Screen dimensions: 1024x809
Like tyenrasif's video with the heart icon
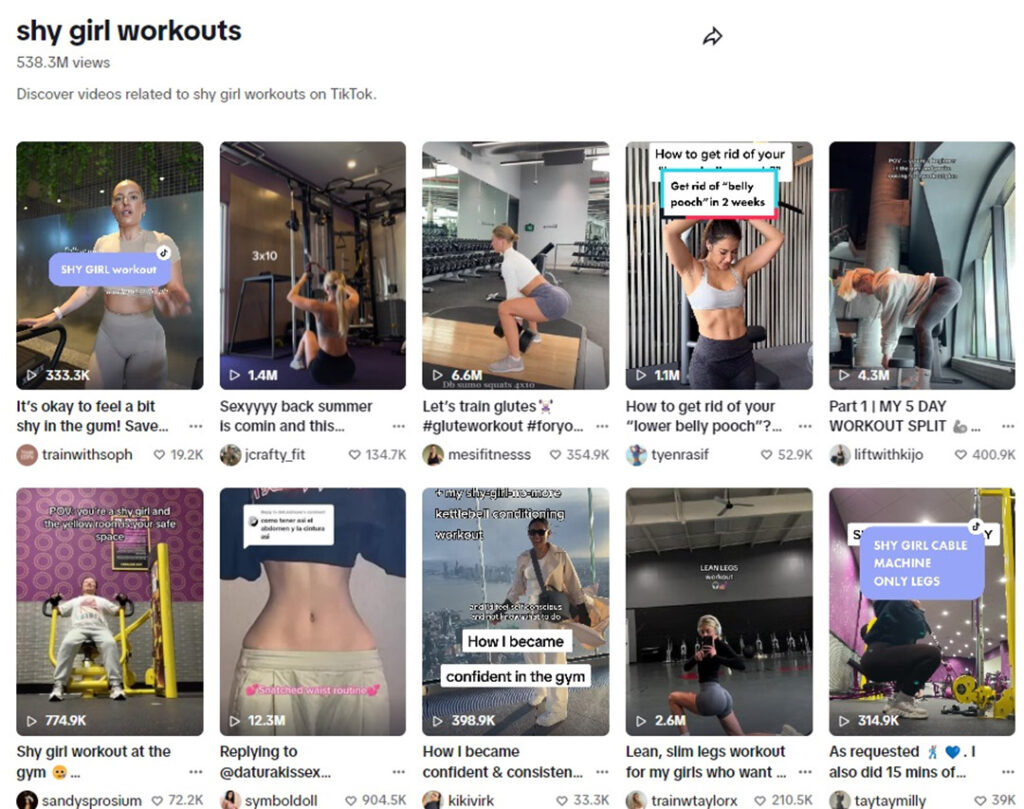coord(767,454)
